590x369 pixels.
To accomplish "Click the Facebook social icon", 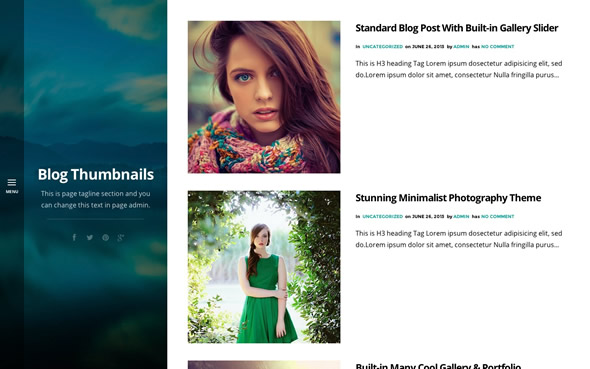I will click(74, 237).
